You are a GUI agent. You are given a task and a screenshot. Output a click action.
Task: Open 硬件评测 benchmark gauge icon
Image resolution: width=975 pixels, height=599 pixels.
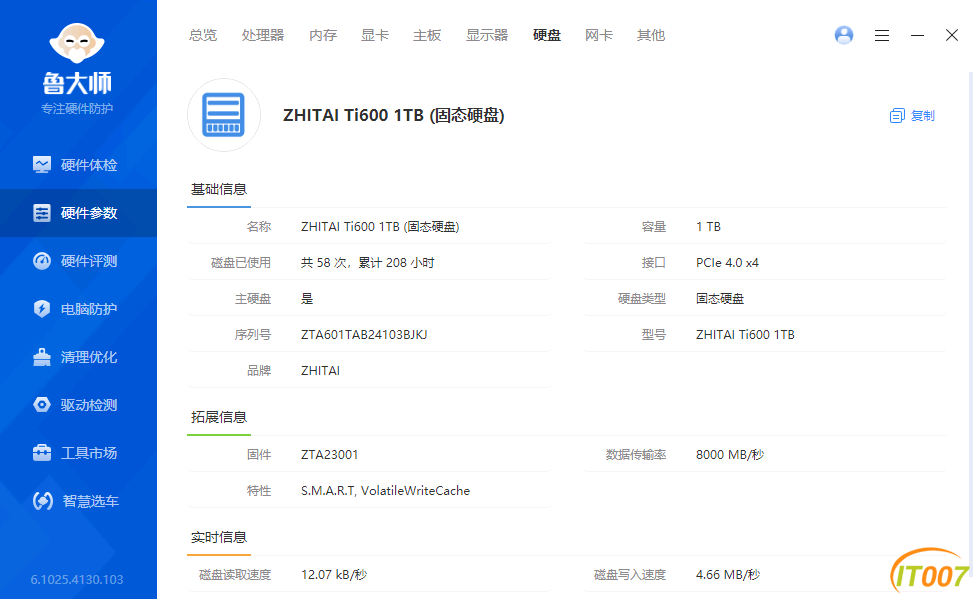tap(42, 261)
